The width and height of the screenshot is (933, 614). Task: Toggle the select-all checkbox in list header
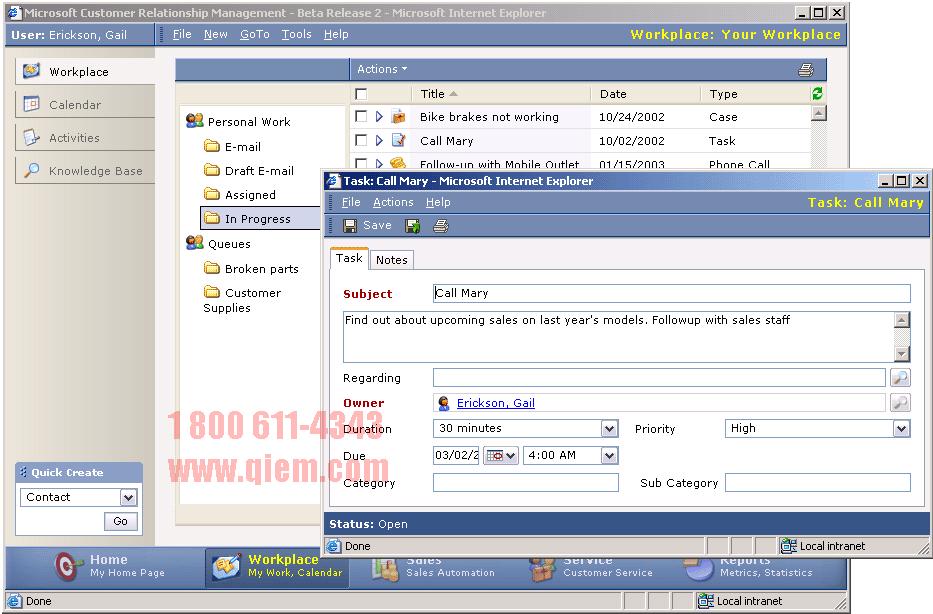361,94
